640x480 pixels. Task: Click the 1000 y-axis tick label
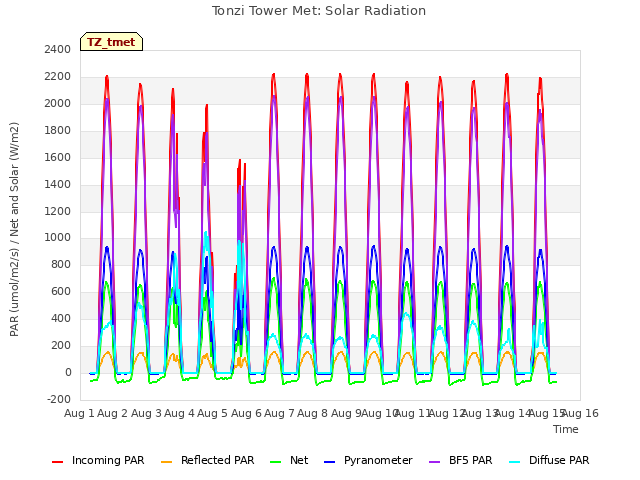coord(58,238)
